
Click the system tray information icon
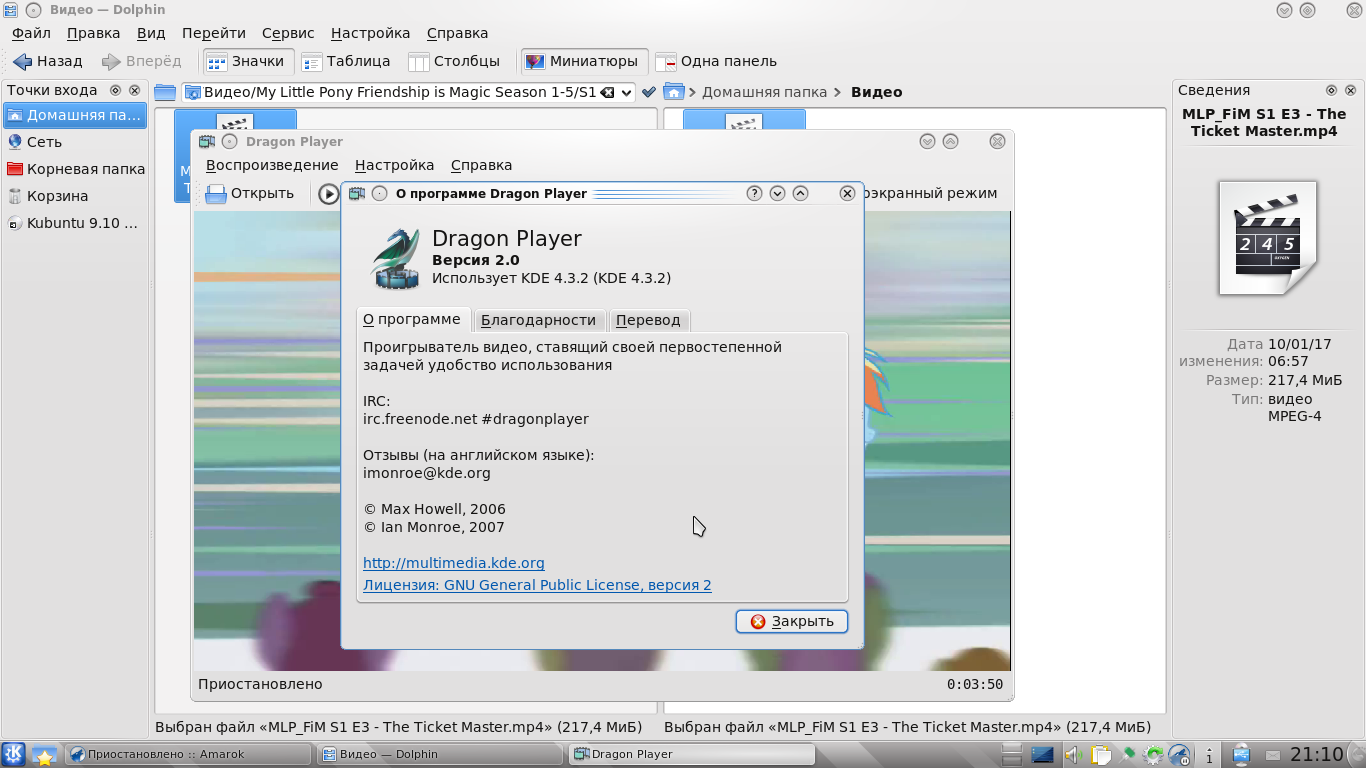[1209, 755]
